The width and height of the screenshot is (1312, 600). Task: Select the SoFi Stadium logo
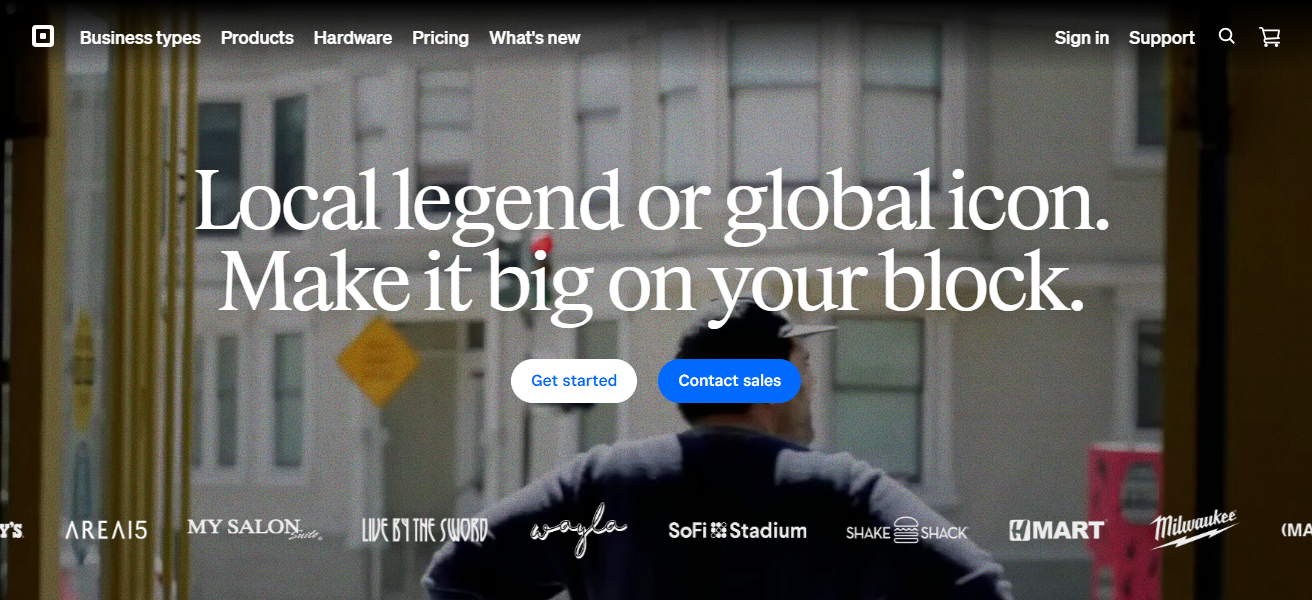click(738, 531)
